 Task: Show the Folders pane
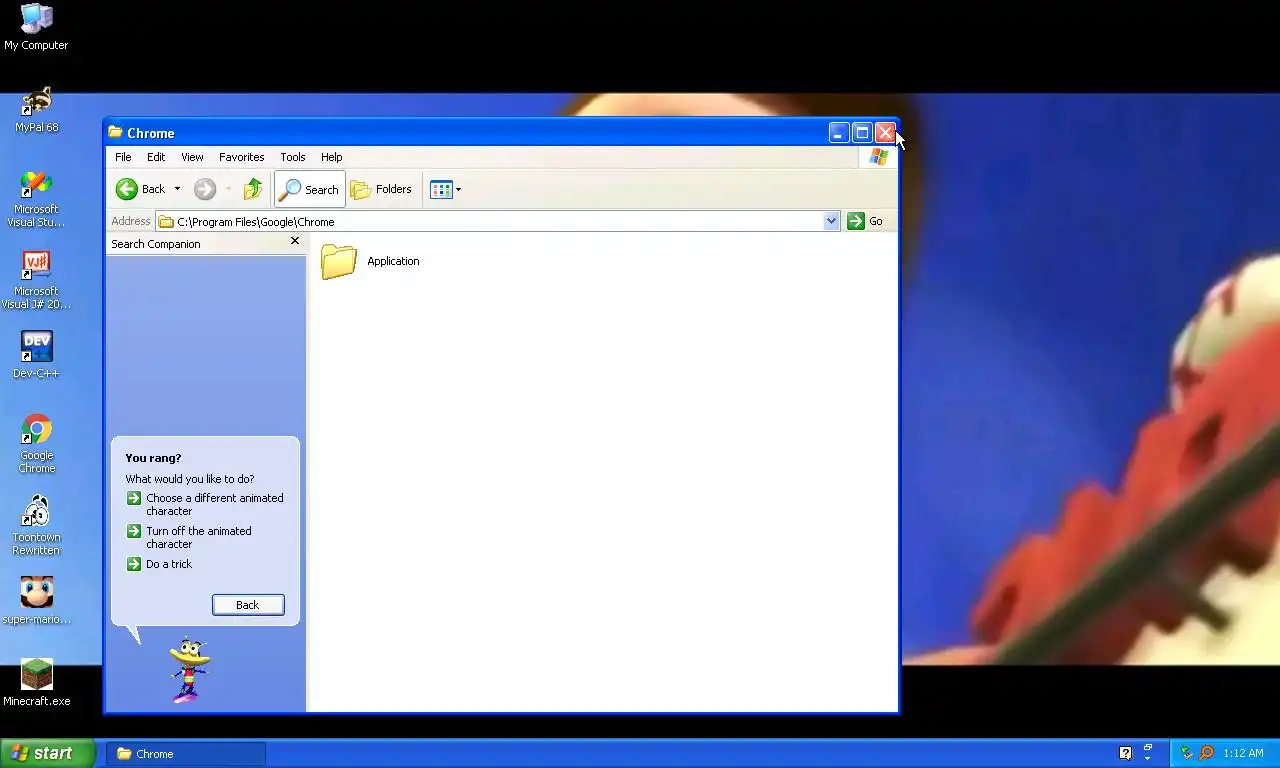(381, 189)
